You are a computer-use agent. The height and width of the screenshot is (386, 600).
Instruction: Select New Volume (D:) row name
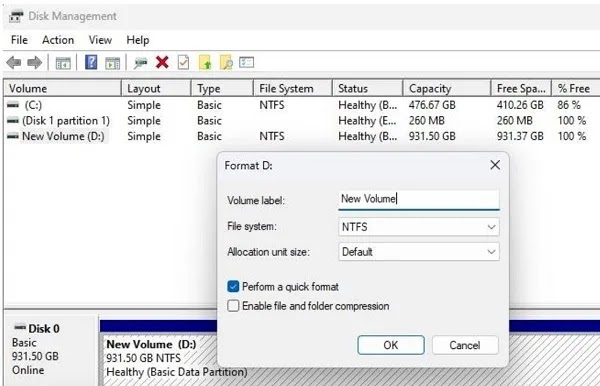point(63,136)
